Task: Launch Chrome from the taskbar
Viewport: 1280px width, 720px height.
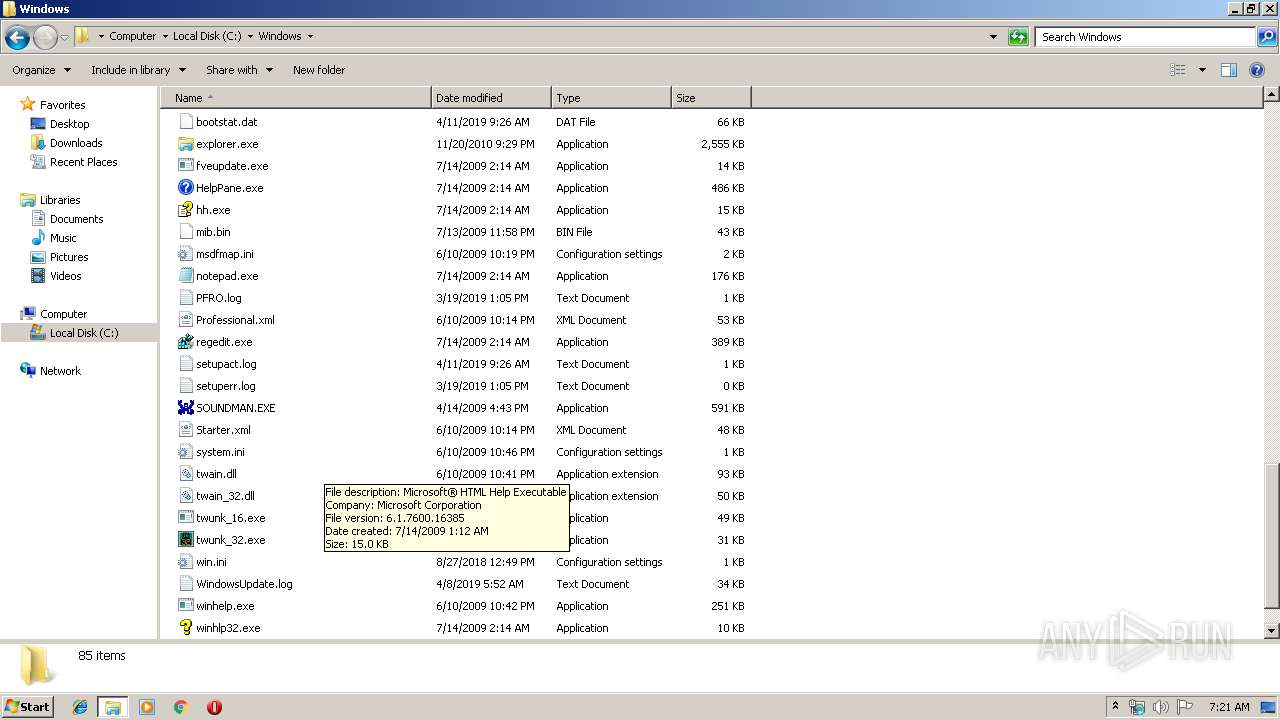Action: point(180,707)
